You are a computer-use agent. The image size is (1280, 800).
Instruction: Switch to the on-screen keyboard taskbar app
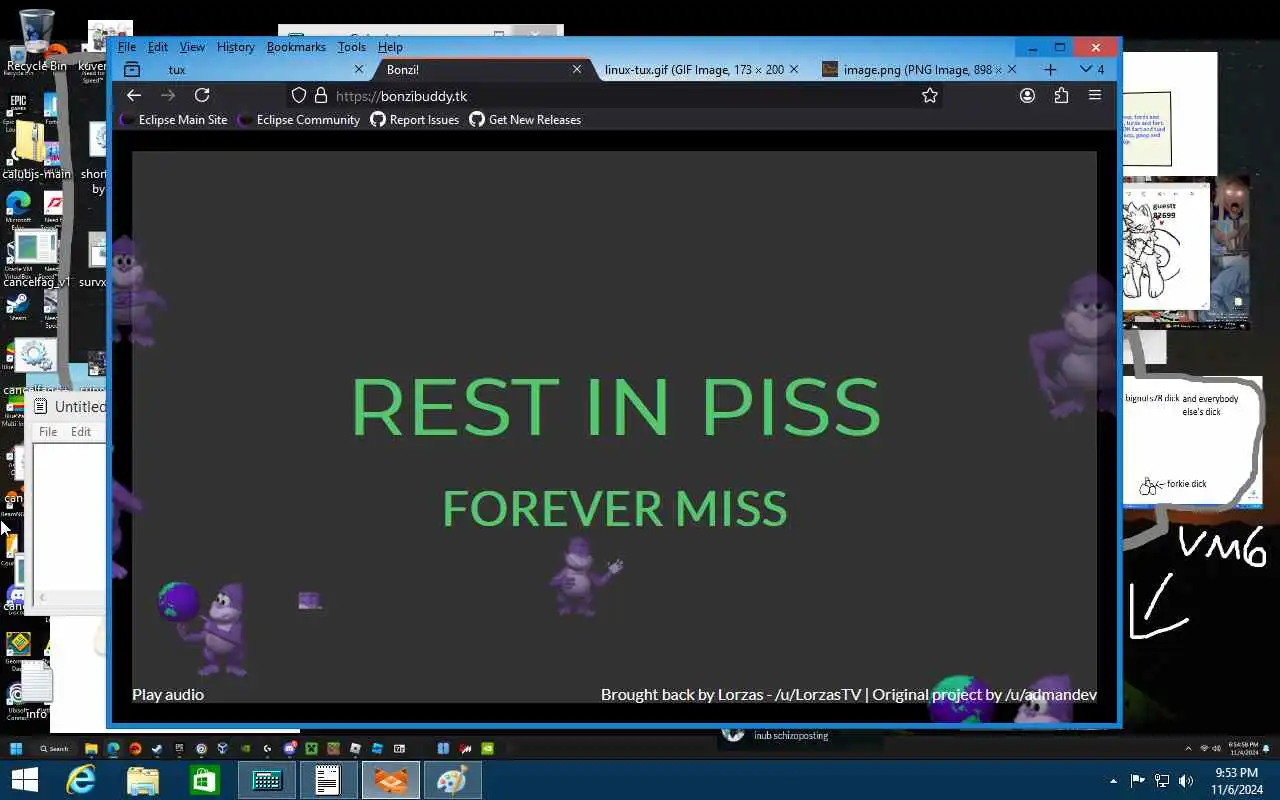266,780
